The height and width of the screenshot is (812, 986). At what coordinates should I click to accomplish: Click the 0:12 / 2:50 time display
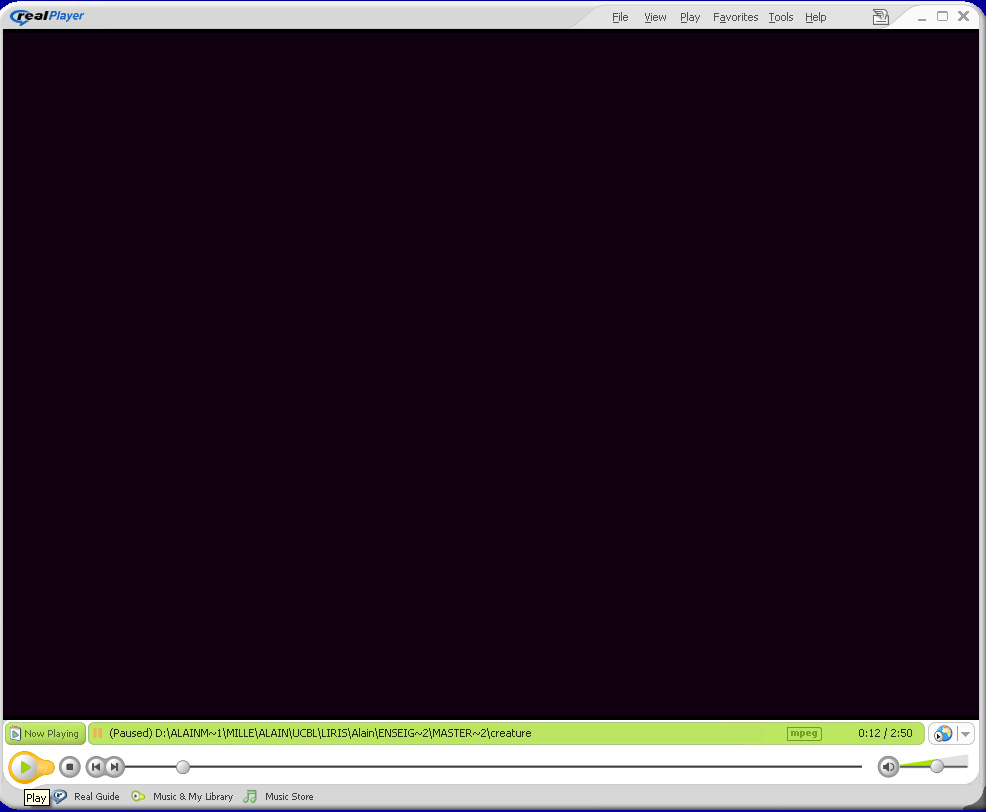[885, 733]
